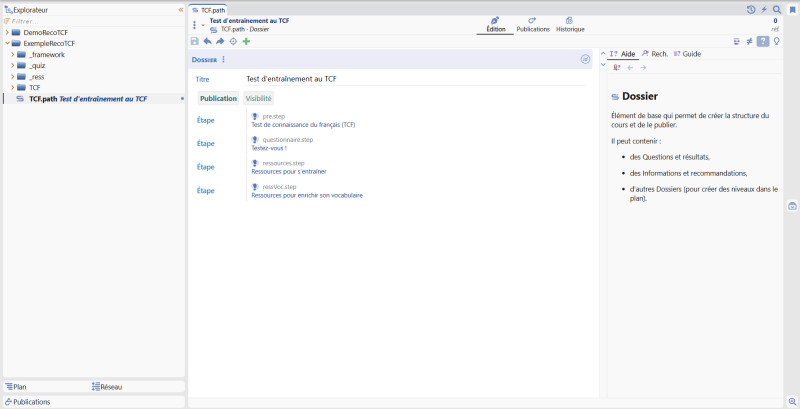Open the Testez-vous ! link

(269, 148)
